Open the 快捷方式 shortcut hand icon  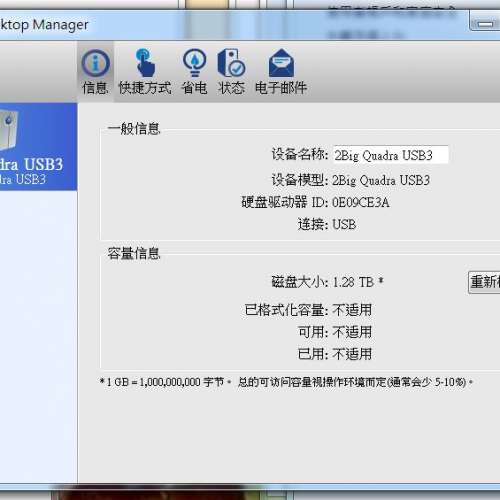coord(145,63)
